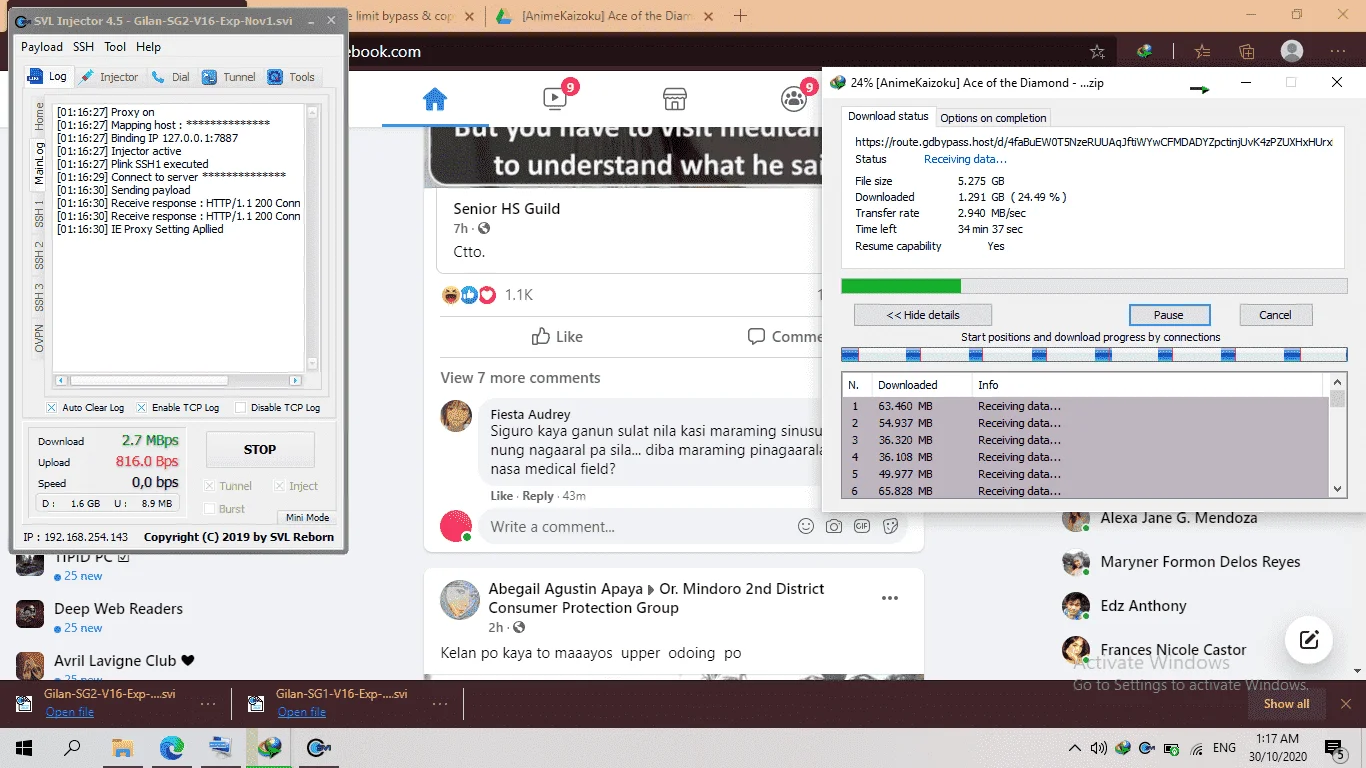Viewport: 1366px width, 768px height.
Task: Open the SSH 3 vertical log tab
Action: tap(39, 298)
